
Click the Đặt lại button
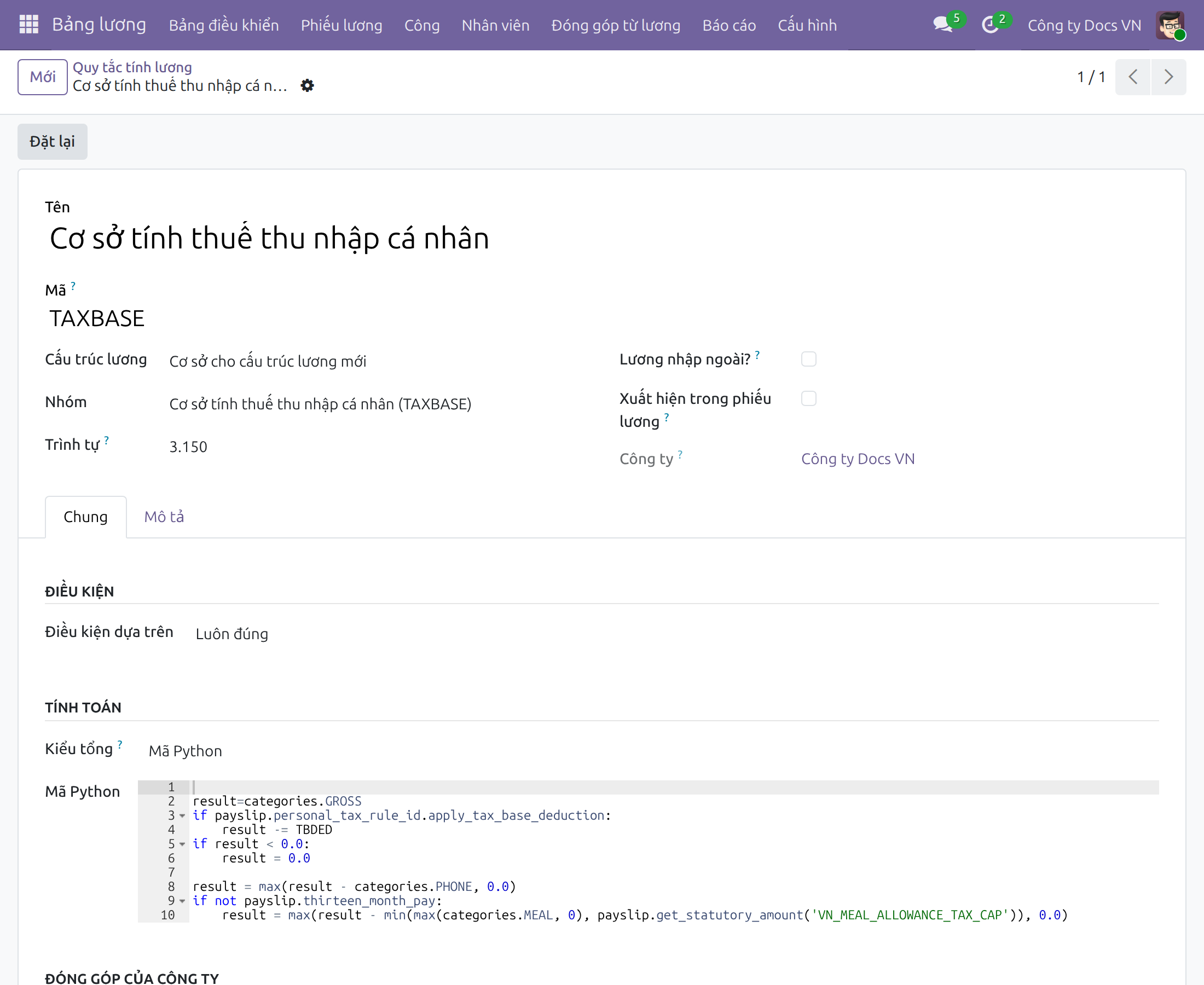coord(52,141)
